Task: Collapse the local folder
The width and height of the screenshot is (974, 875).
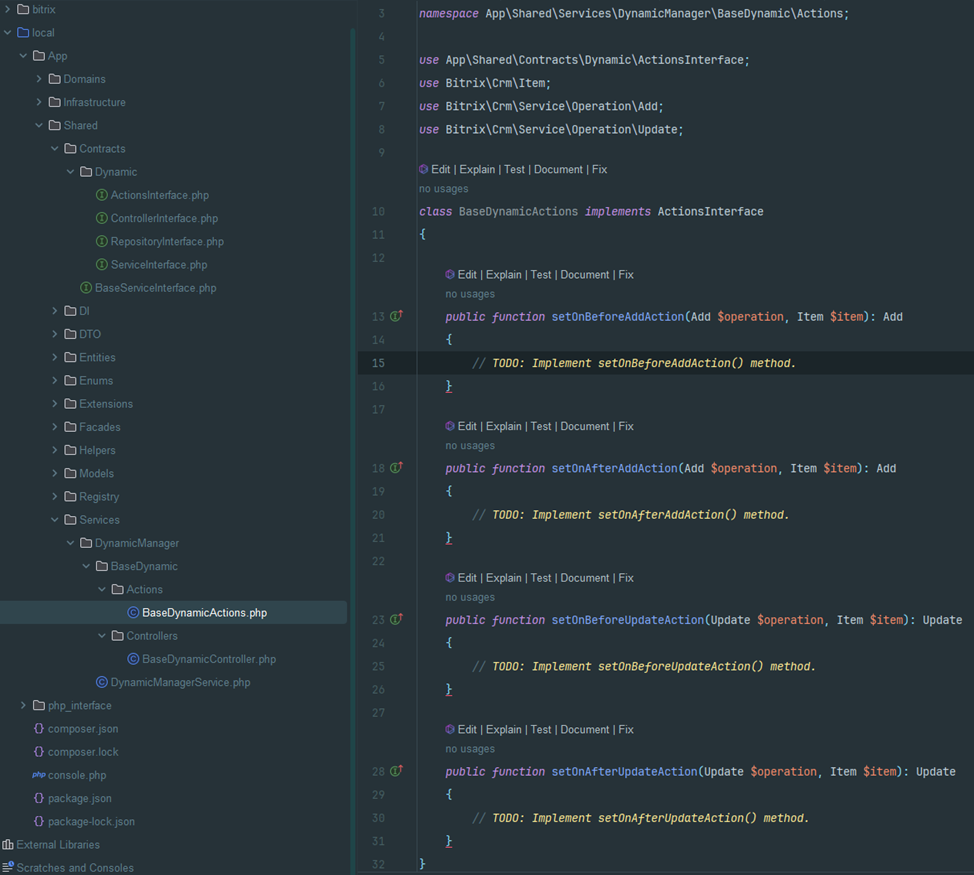Action: coord(7,32)
